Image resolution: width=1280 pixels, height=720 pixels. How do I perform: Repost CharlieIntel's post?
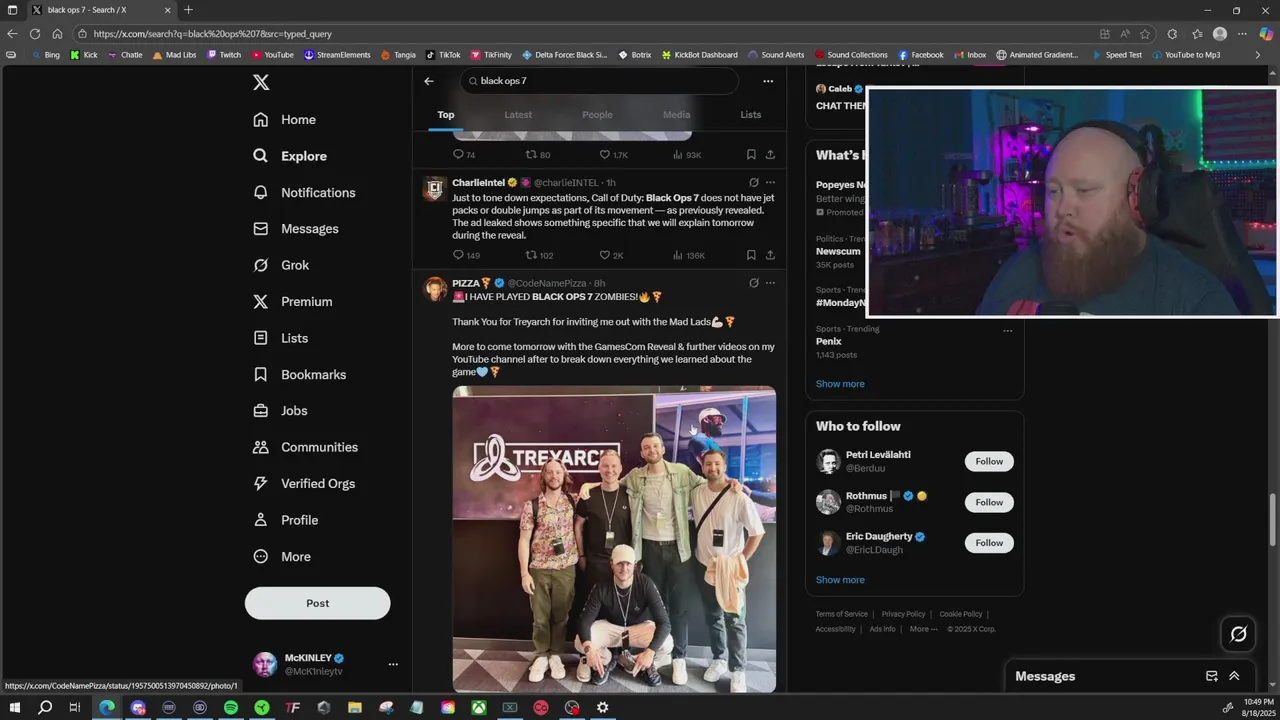click(539, 255)
